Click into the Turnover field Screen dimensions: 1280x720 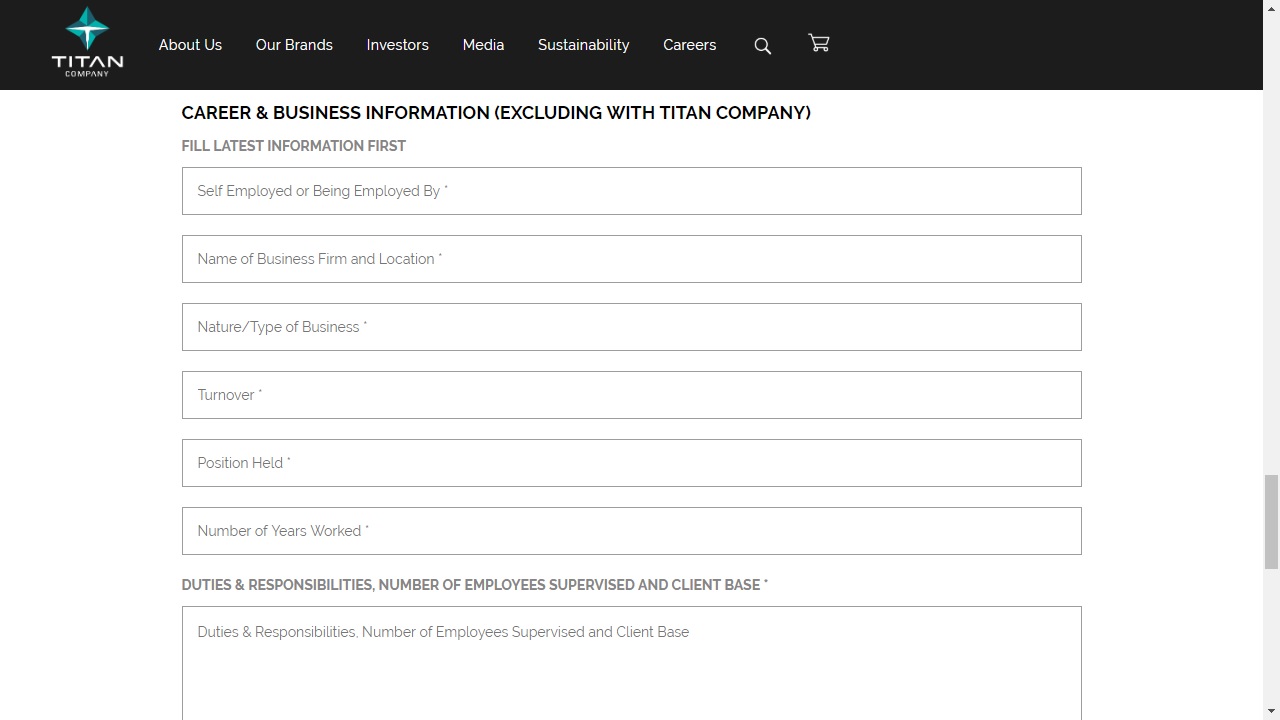[x=631, y=395]
